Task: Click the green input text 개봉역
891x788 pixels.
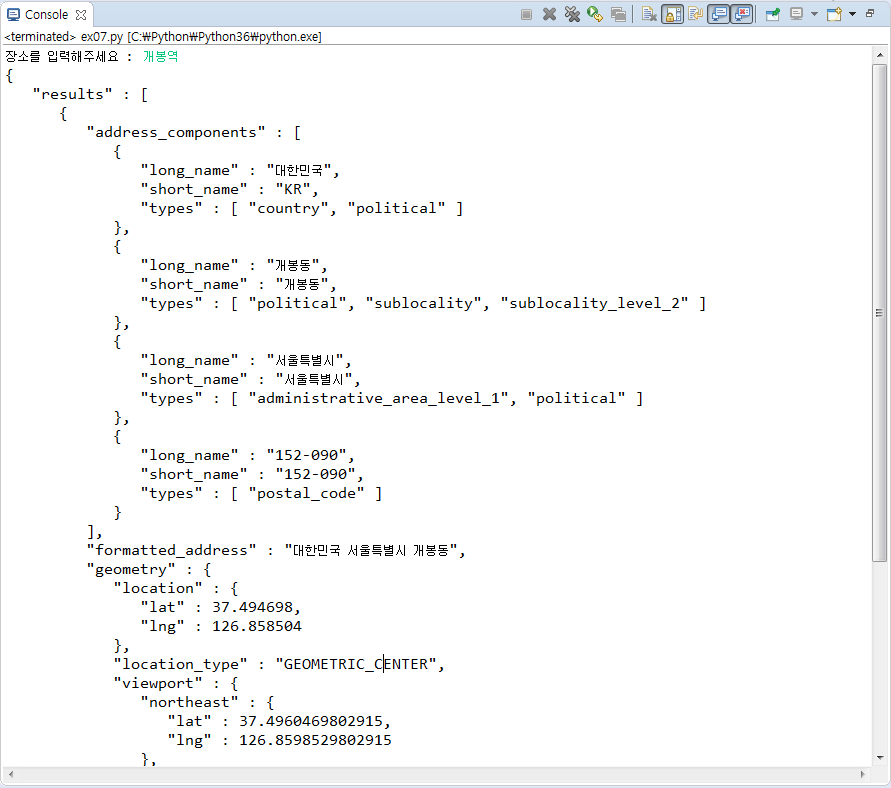Action: [x=160, y=56]
